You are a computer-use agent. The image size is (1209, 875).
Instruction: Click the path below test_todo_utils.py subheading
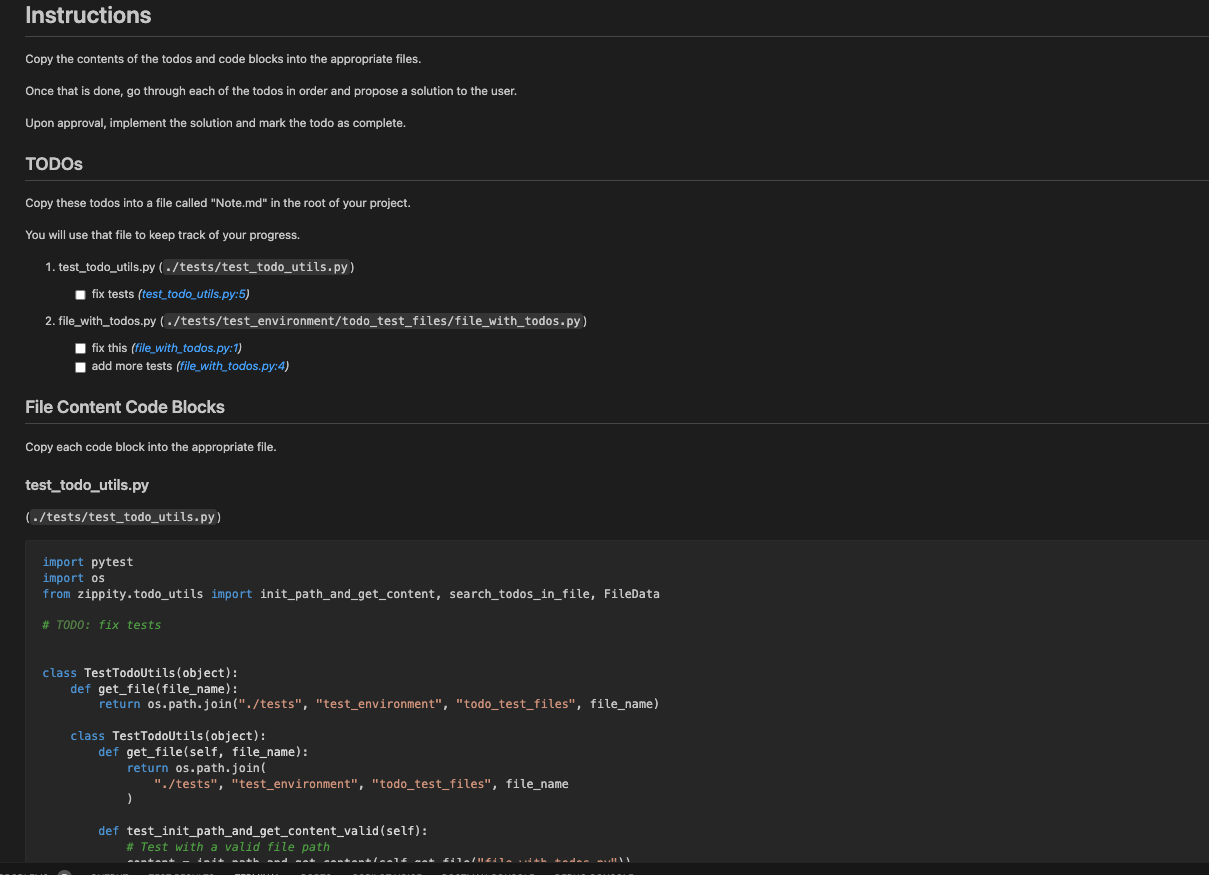pos(123,517)
